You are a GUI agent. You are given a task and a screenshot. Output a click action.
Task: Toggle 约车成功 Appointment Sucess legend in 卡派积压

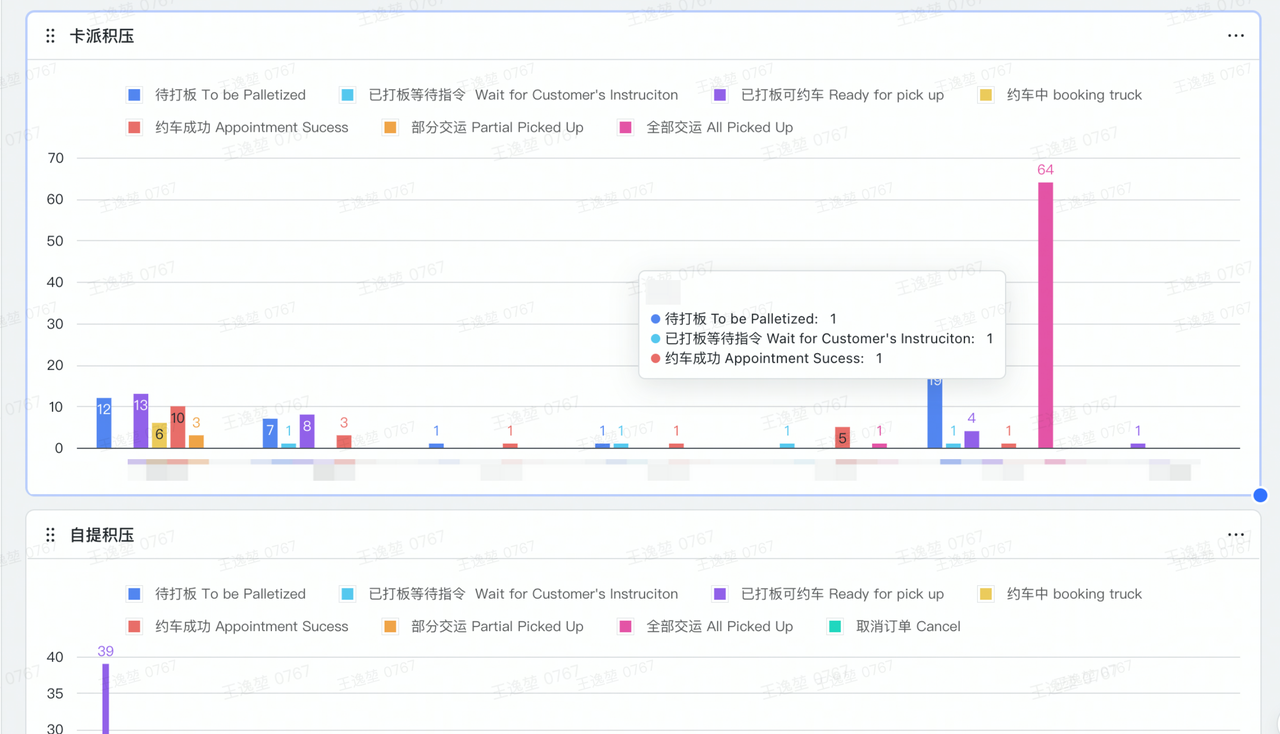(238, 127)
